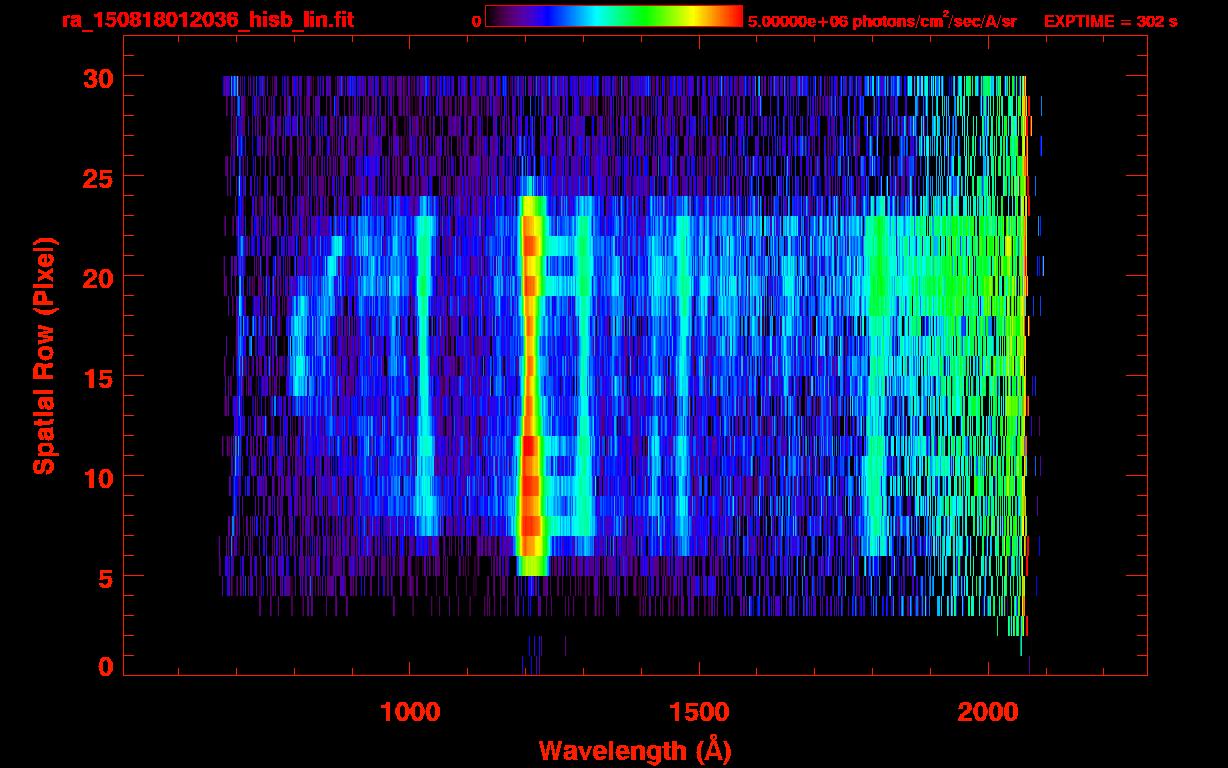Click the x-axis tick label 1000
1228x768 pixels.
tap(410, 710)
